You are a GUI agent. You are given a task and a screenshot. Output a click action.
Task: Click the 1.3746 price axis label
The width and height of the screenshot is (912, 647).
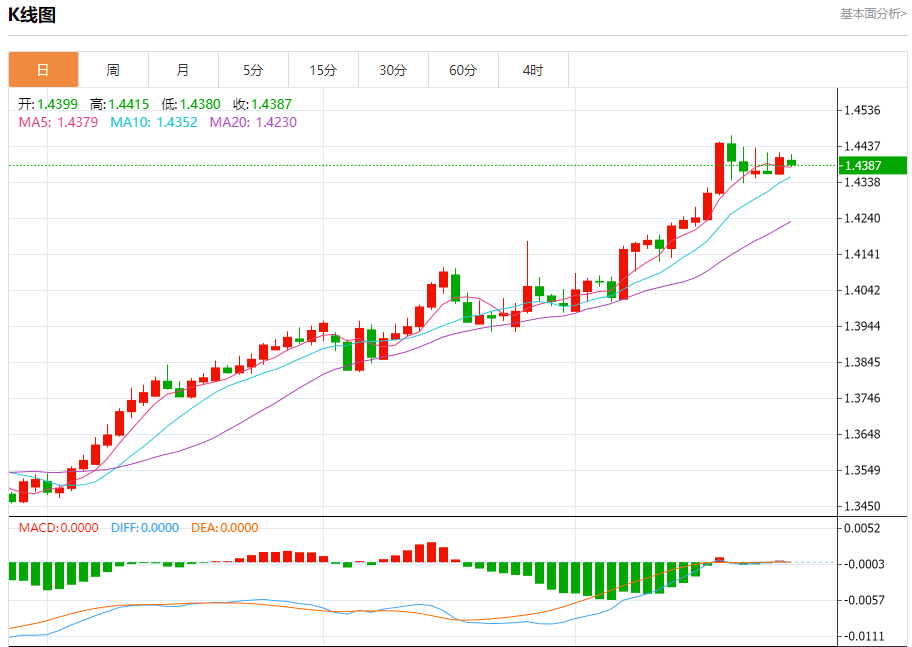point(863,398)
